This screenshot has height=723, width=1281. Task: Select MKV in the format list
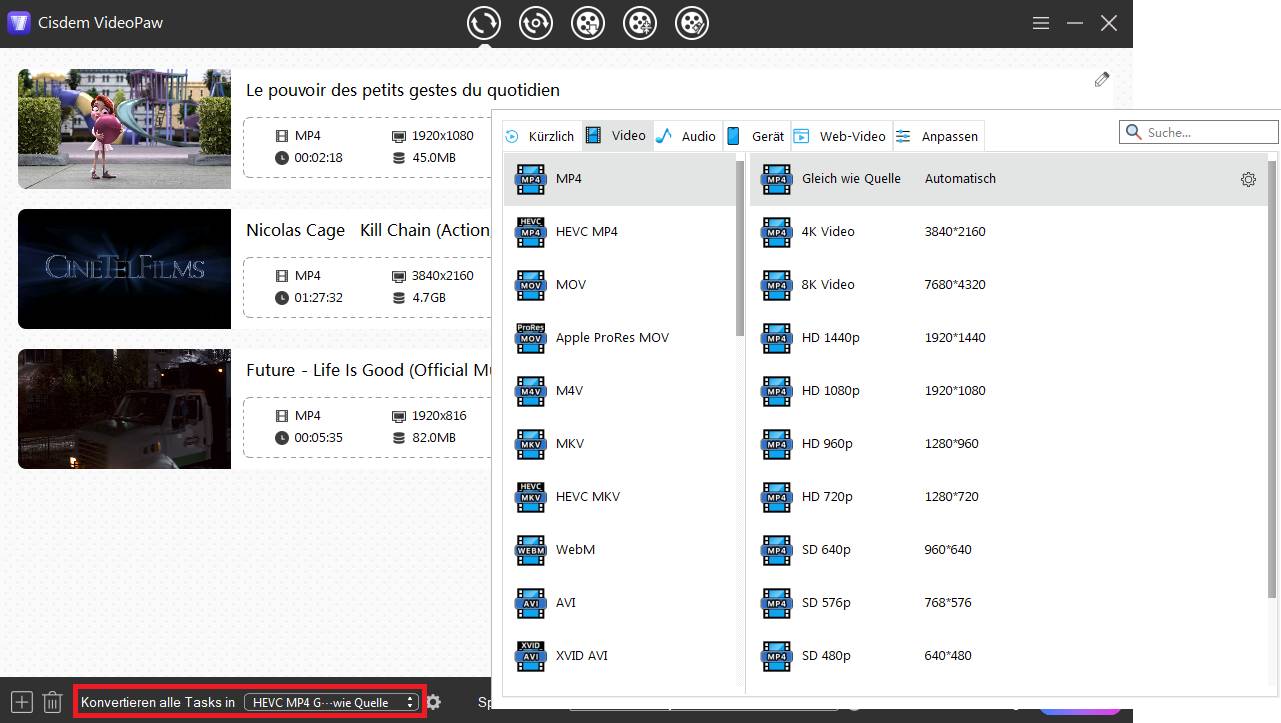click(x=570, y=444)
